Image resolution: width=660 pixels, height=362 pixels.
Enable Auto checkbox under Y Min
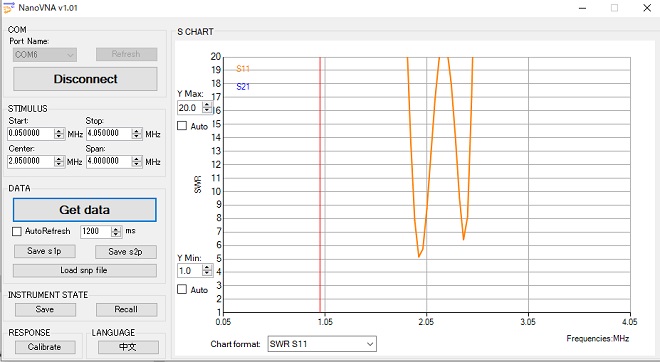(x=182, y=289)
